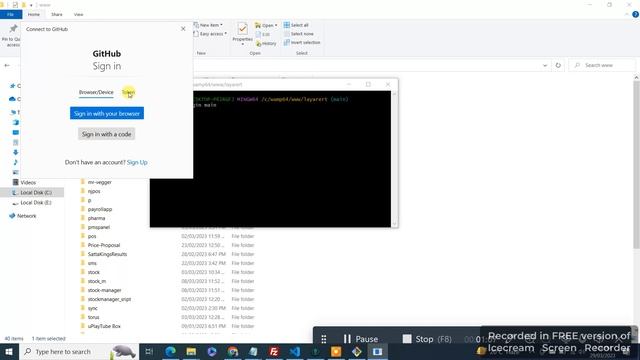Click the Properties checkmark icon
This screenshot has height=360, width=640.
[x=242, y=29]
